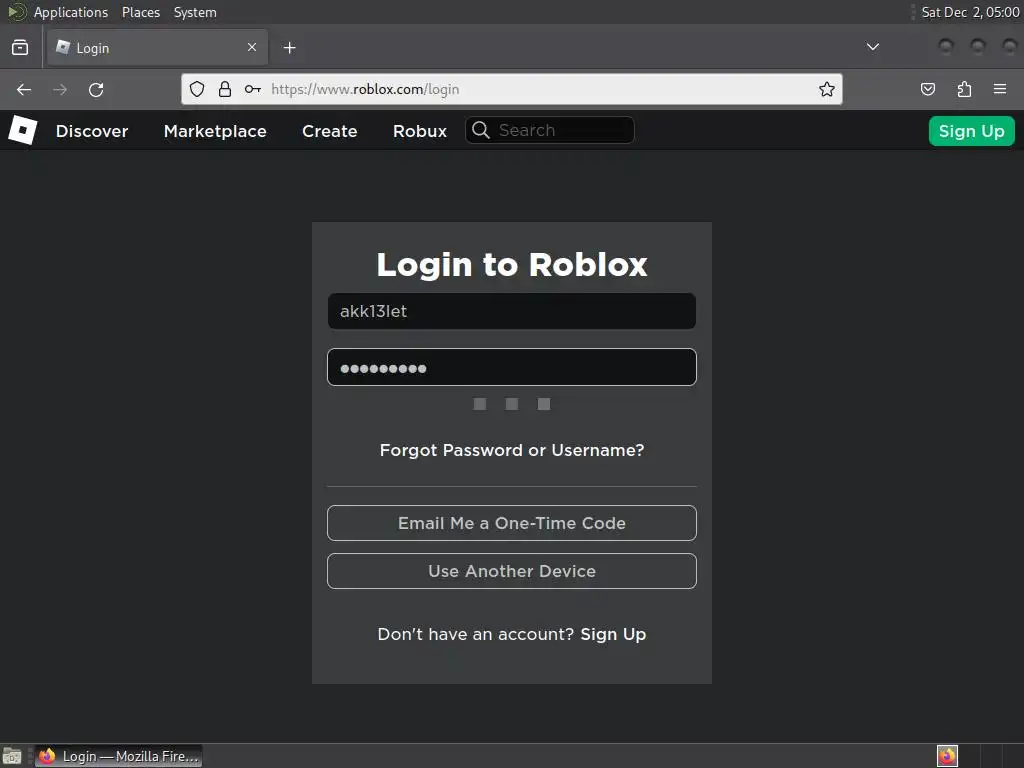Viewport: 1024px width, 768px height.
Task: Focus the username field with akk13let
Action: click(512, 311)
